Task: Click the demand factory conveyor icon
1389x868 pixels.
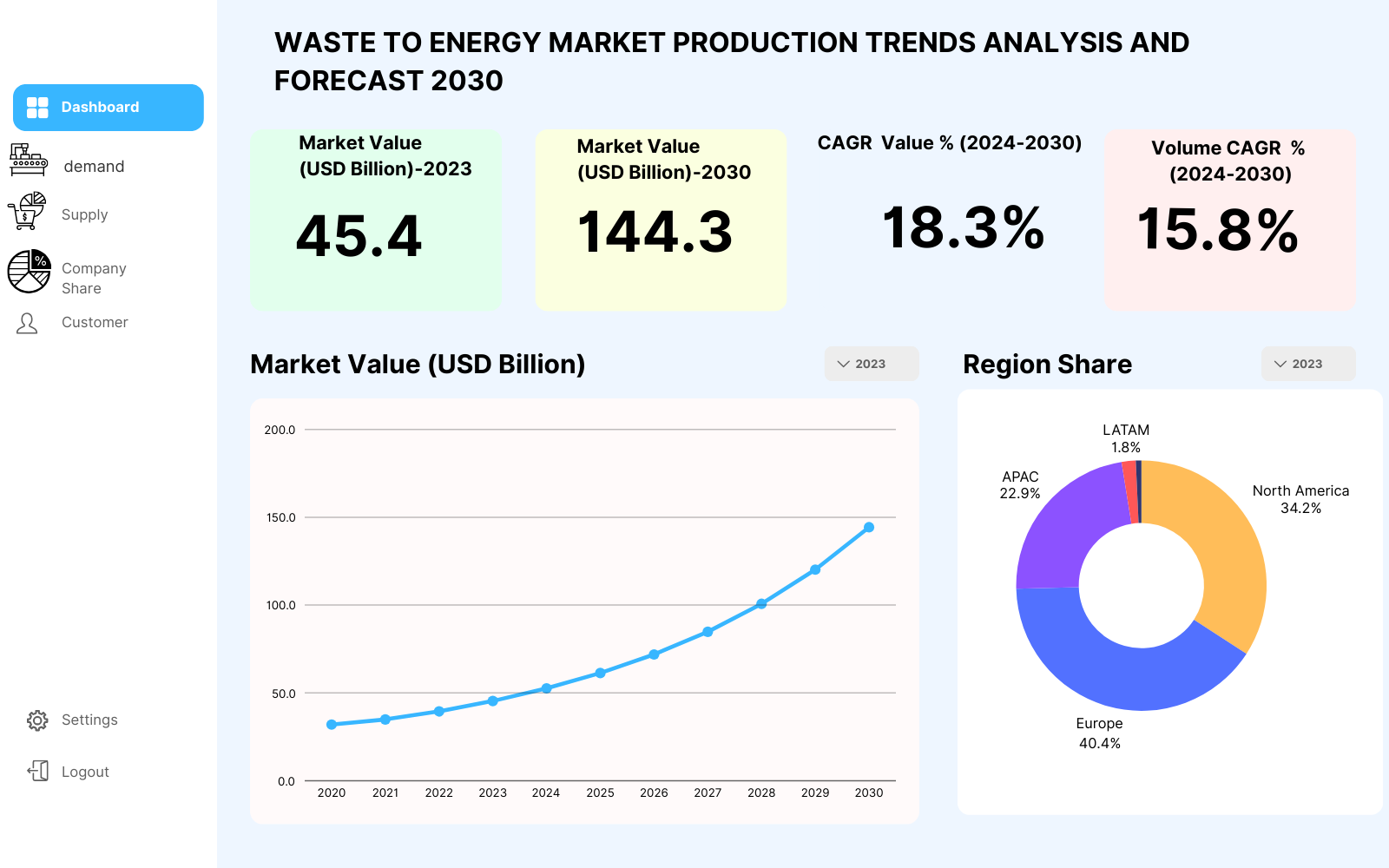Action: click(29, 161)
